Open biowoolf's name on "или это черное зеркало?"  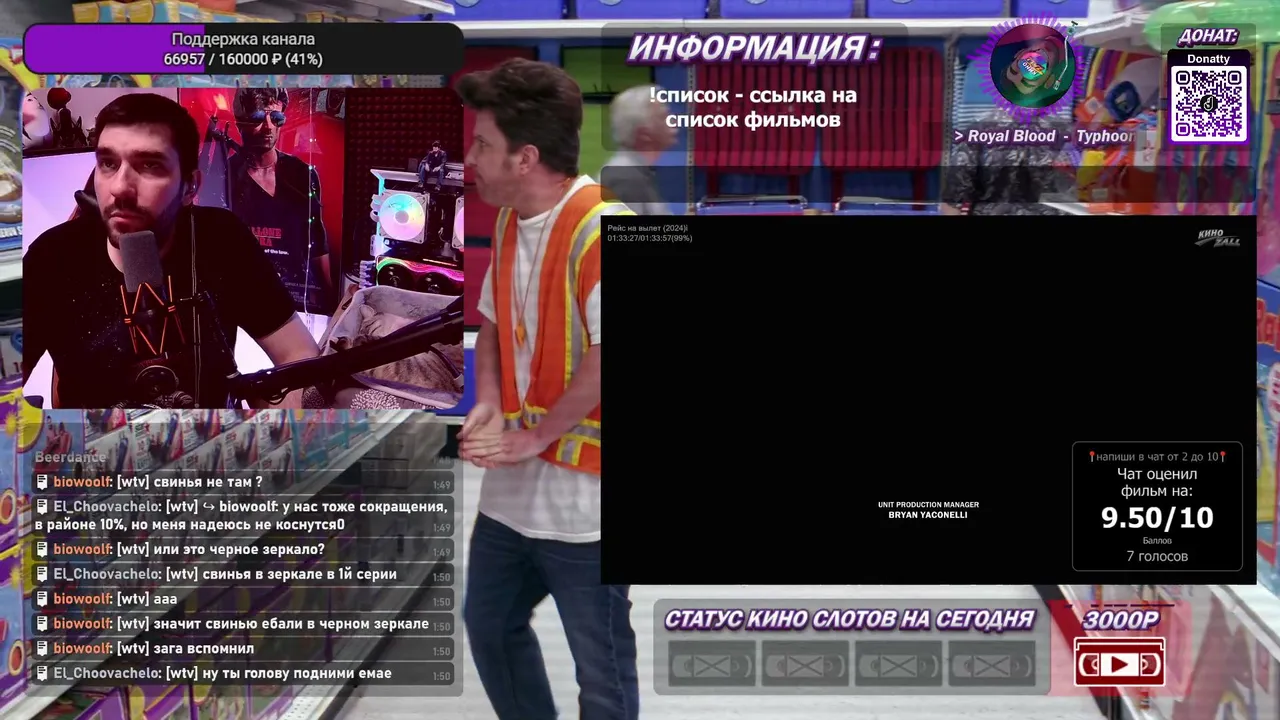[x=82, y=550]
